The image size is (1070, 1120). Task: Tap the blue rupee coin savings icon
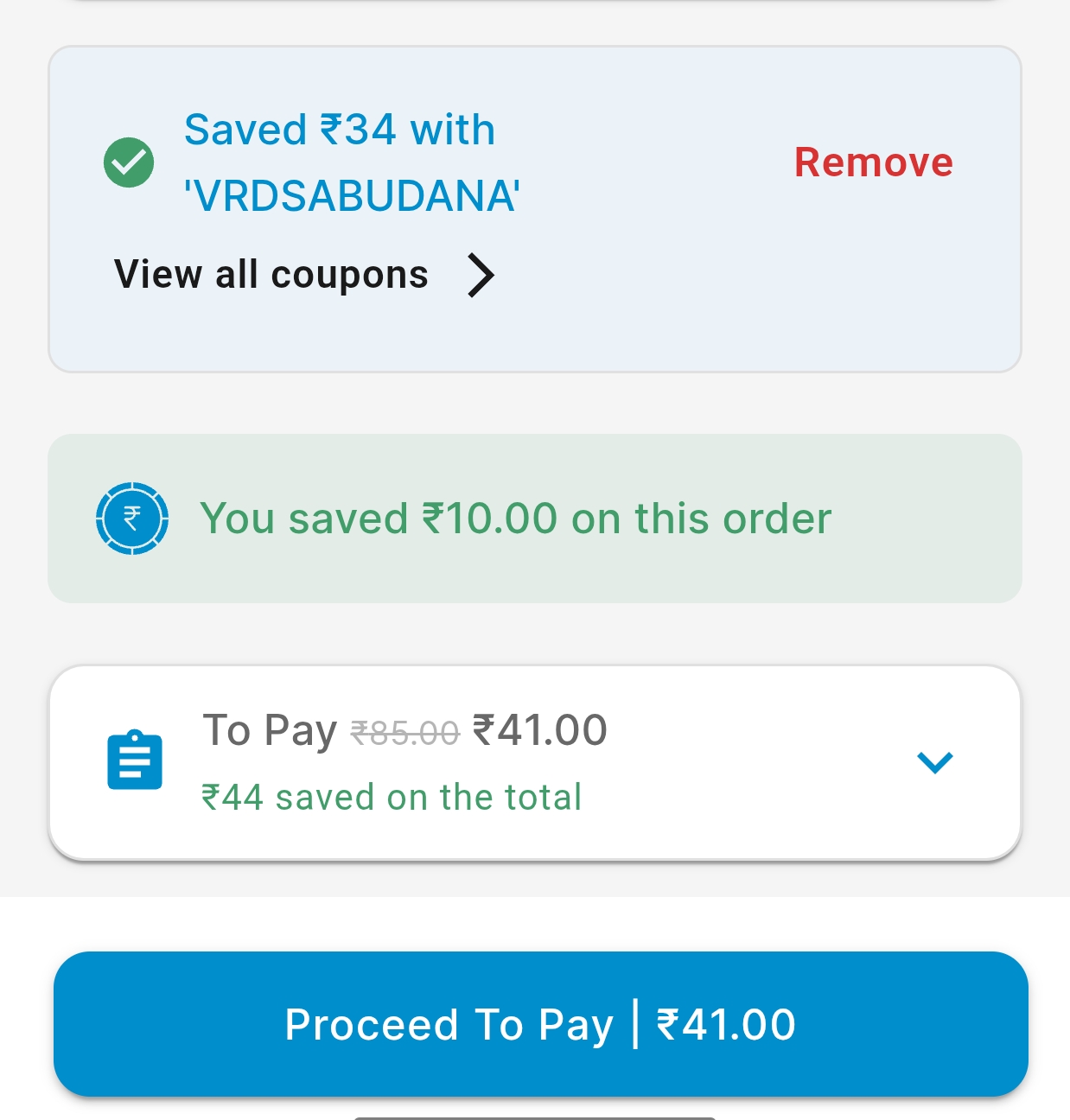click(x=131, y=519)
